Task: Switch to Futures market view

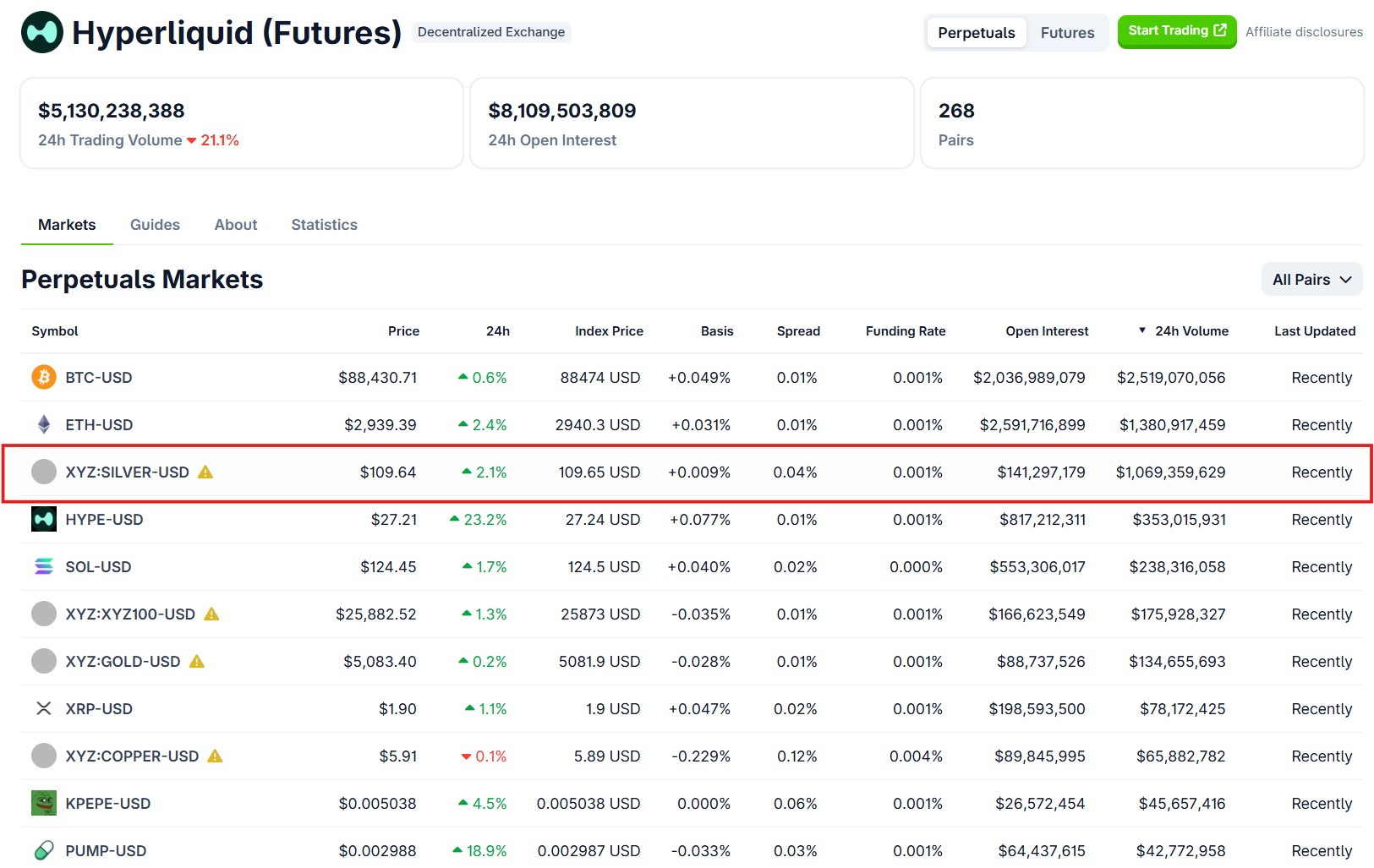Action: (1067, 33)
